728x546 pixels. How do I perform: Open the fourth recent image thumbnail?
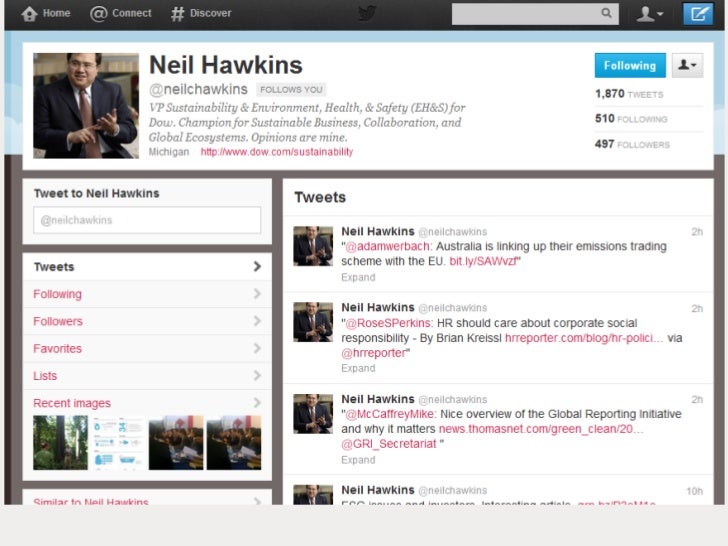coord(234,442)
